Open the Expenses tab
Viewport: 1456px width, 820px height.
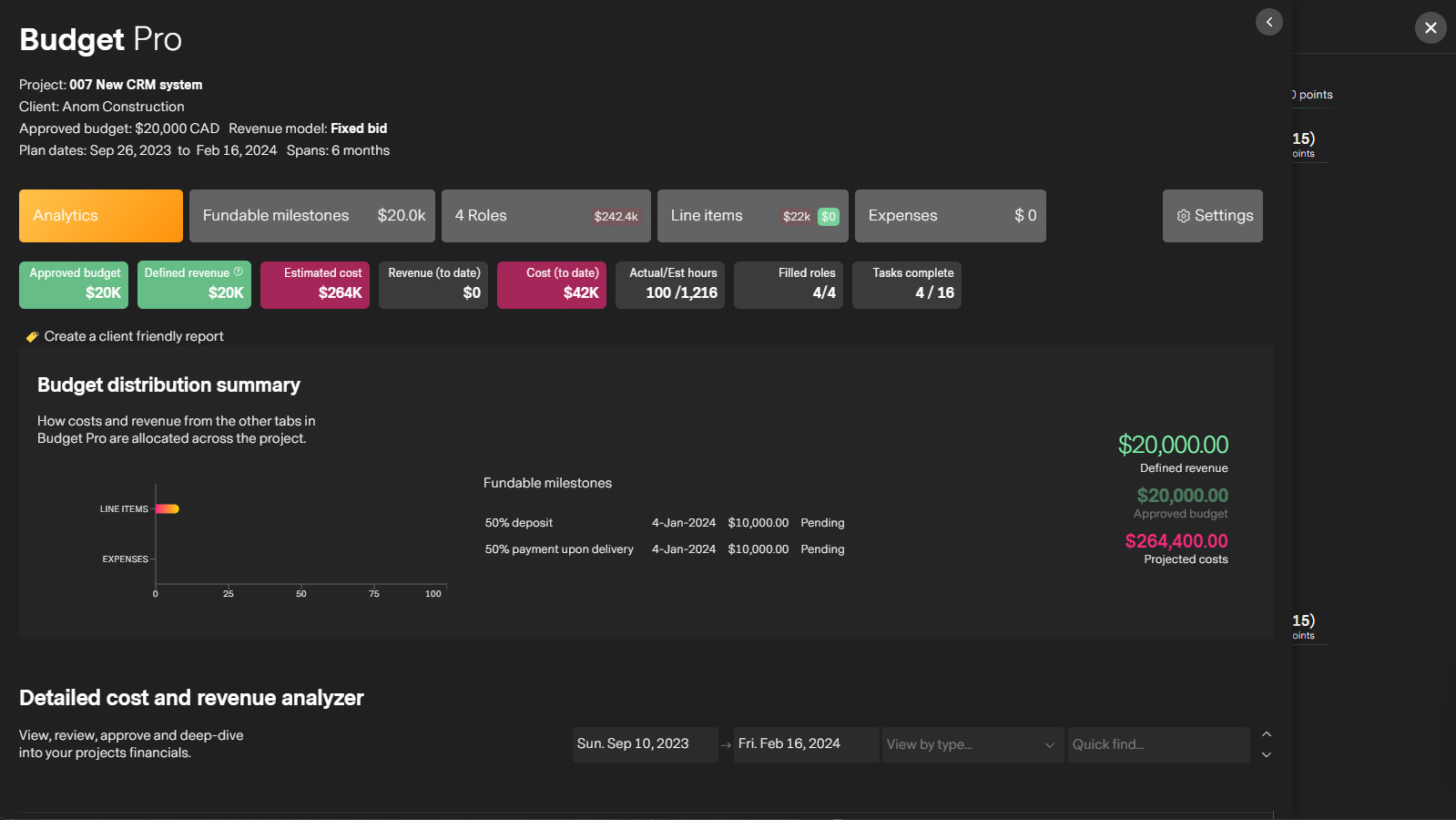tap(951, 216)
